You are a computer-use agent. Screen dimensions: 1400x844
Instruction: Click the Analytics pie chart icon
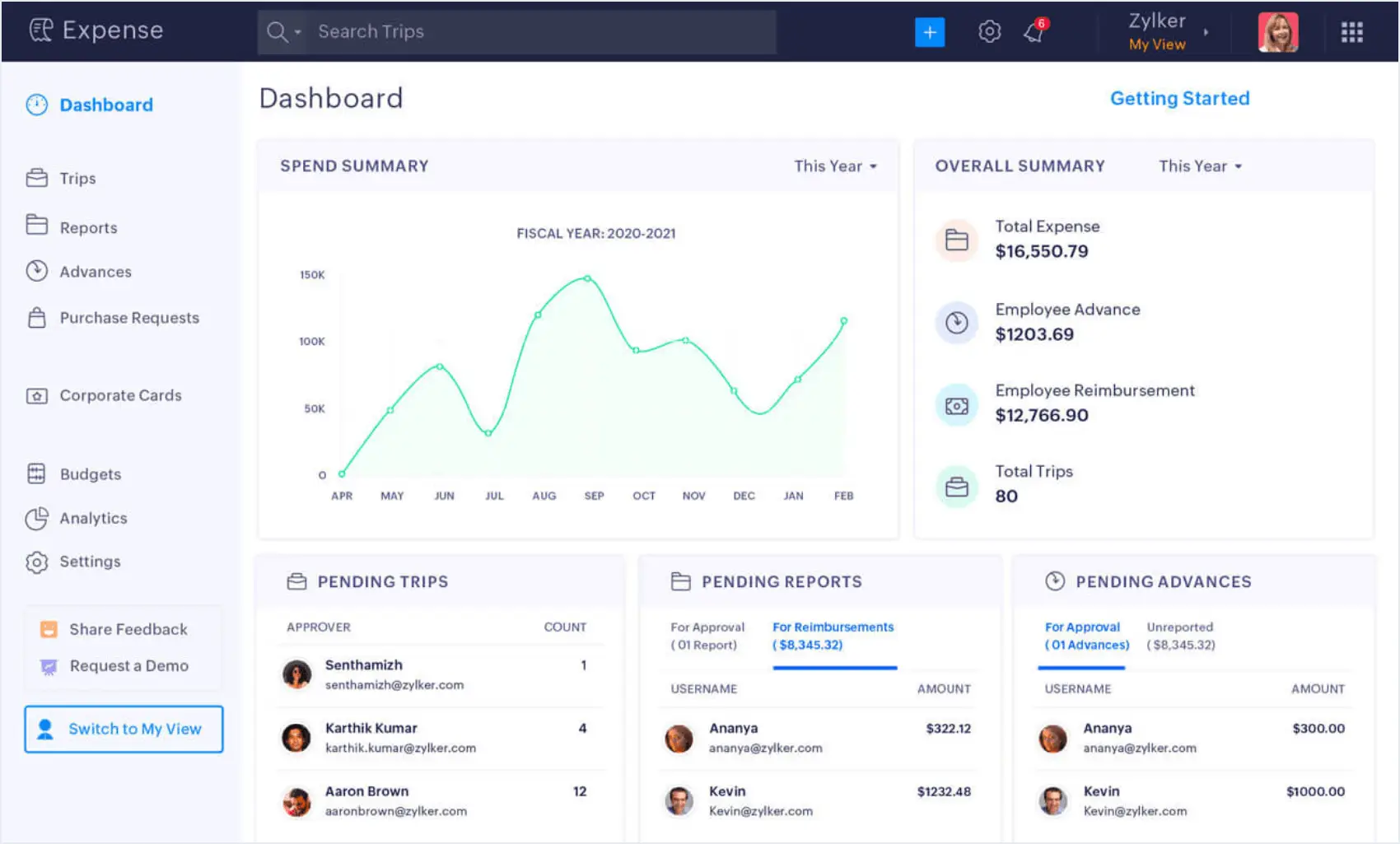[37, 518]
